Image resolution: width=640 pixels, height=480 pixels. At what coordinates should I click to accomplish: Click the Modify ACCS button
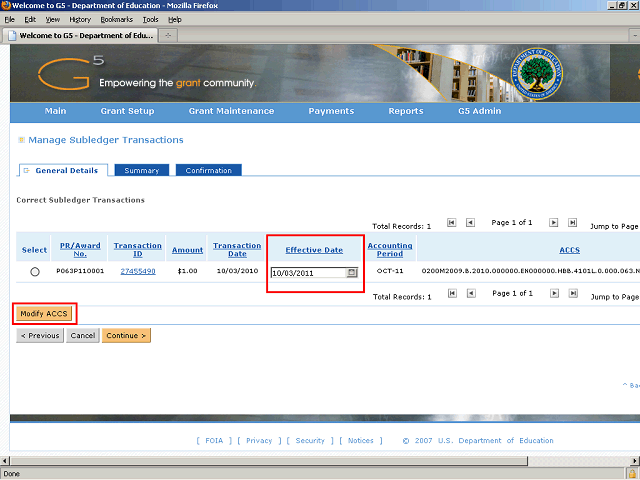44,313
